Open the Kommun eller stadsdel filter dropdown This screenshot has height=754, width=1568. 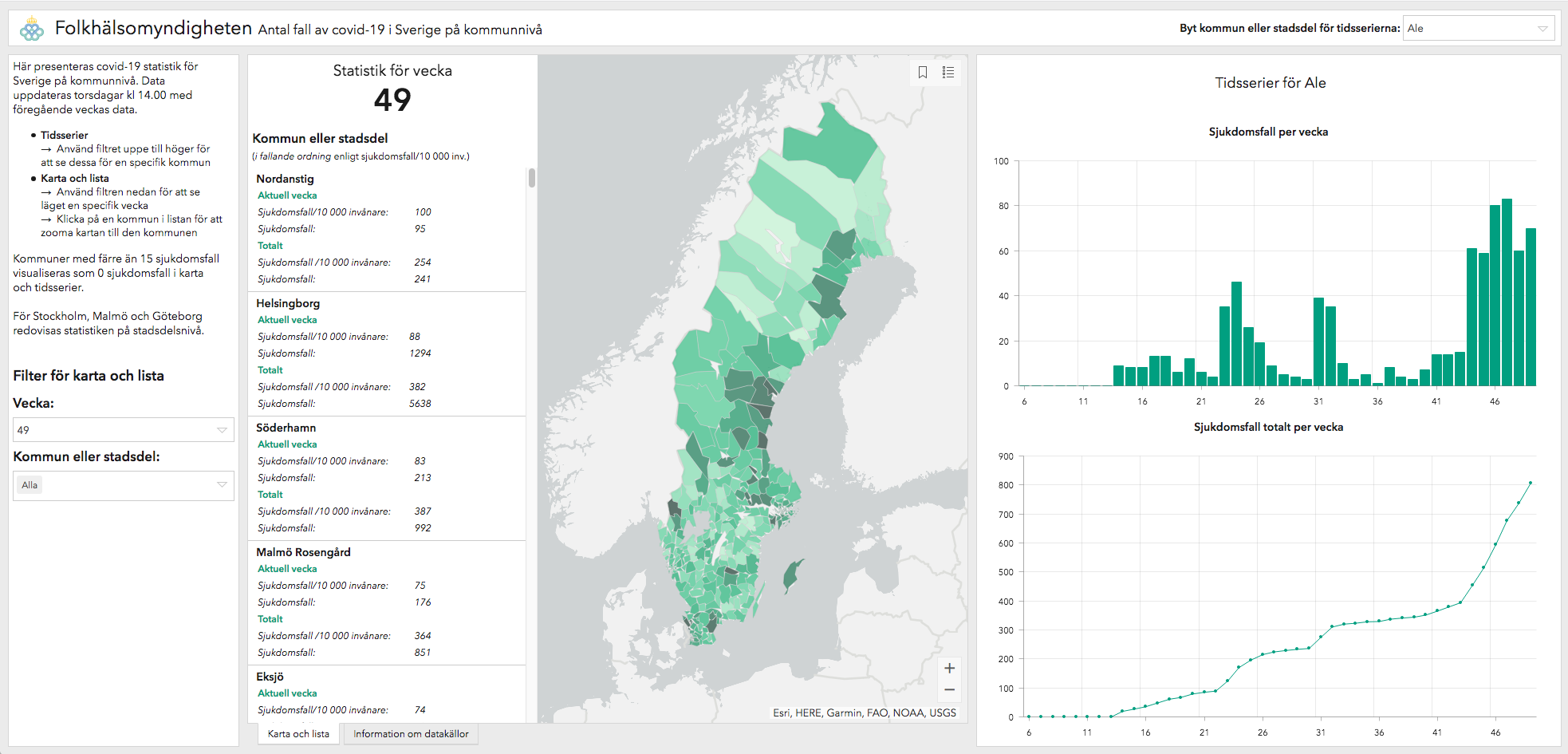(x=123, y=485)
